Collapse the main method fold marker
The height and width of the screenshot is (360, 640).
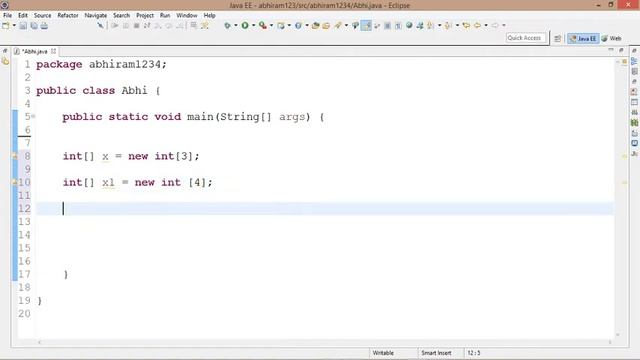(33, 117)
